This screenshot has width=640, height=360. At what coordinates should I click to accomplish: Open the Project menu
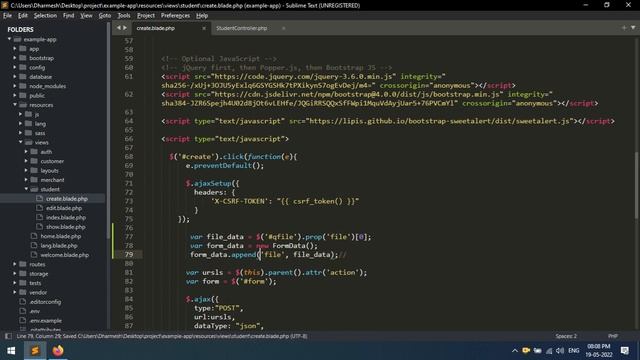[146, 16]
